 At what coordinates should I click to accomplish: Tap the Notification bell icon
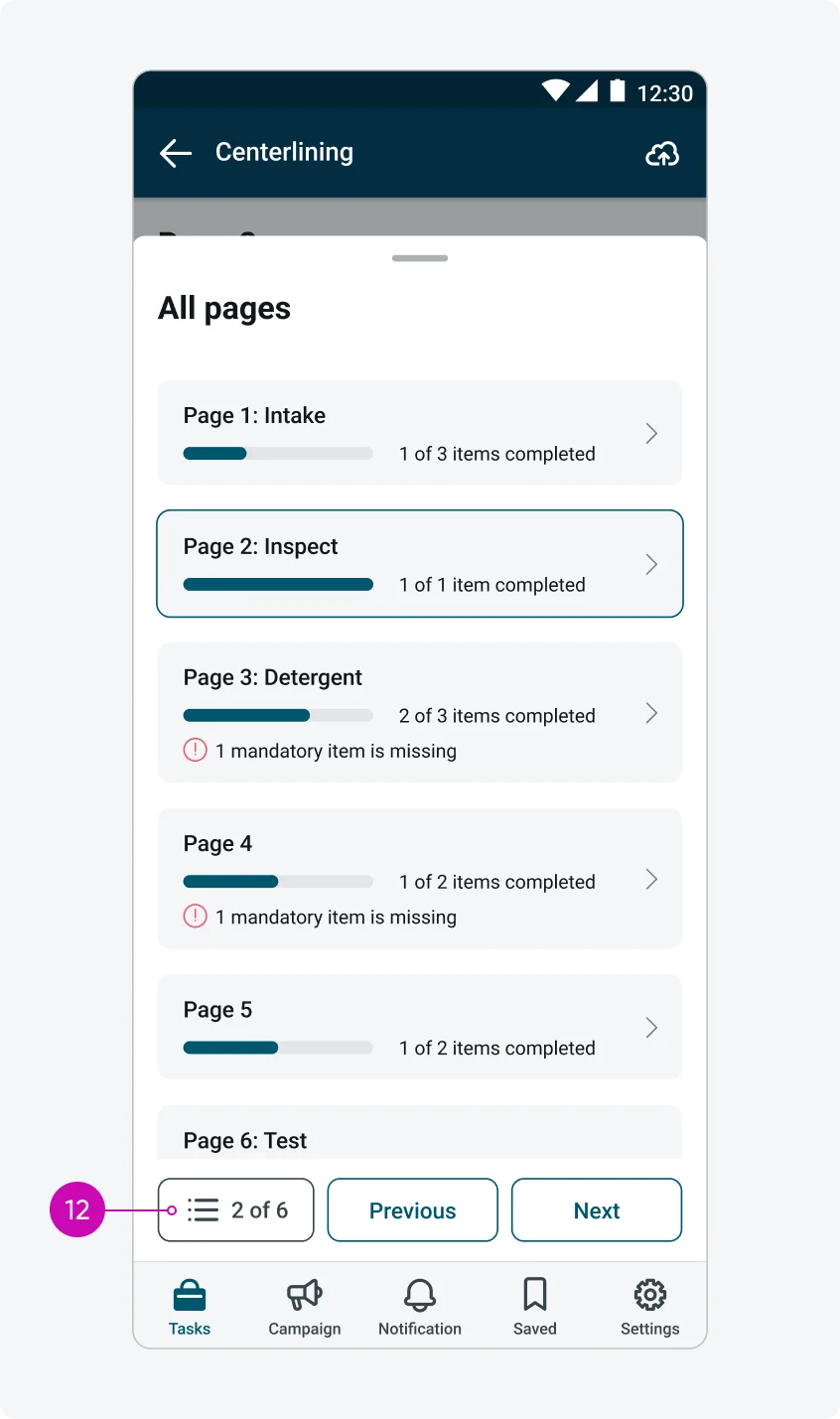(419, 1294)
